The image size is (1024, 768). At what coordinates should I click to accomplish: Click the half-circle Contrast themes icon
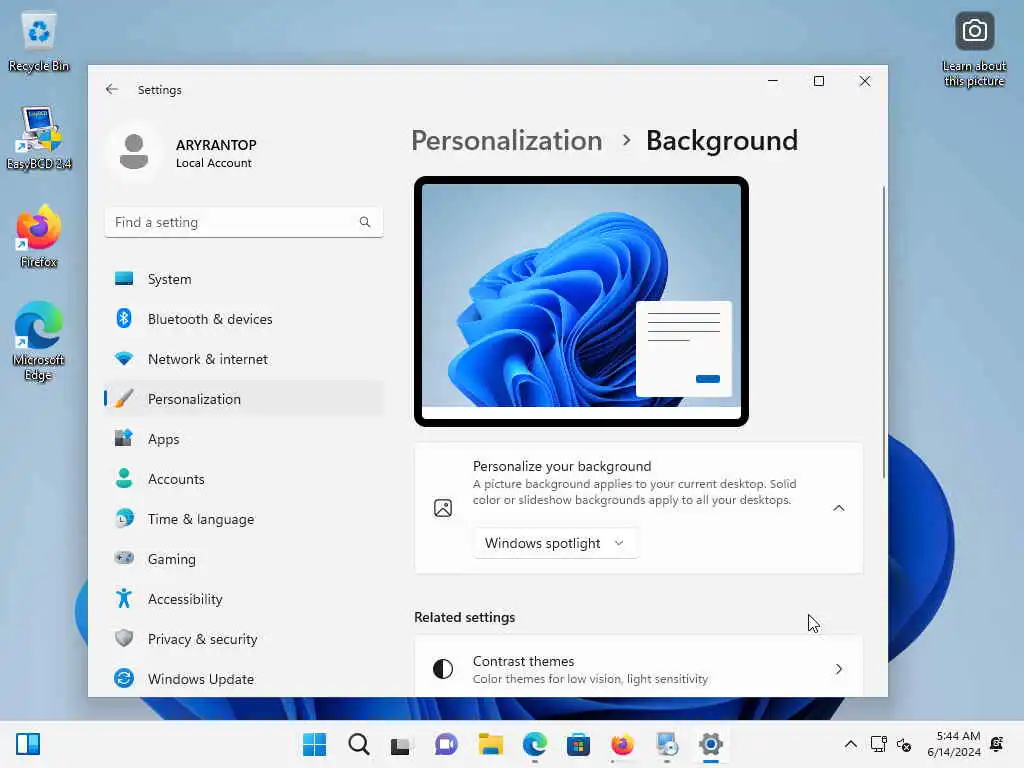point(443,669)
